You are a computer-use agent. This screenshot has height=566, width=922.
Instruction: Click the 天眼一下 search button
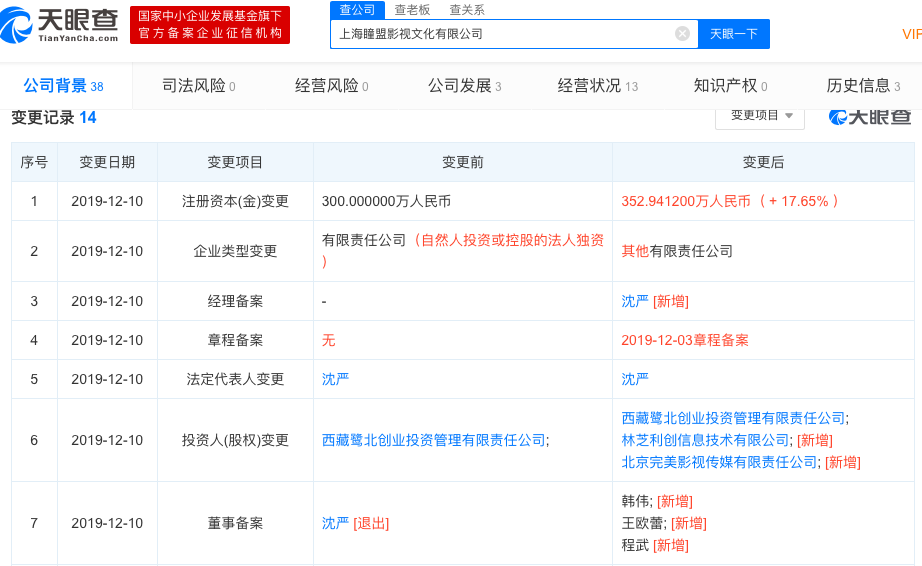733,34
